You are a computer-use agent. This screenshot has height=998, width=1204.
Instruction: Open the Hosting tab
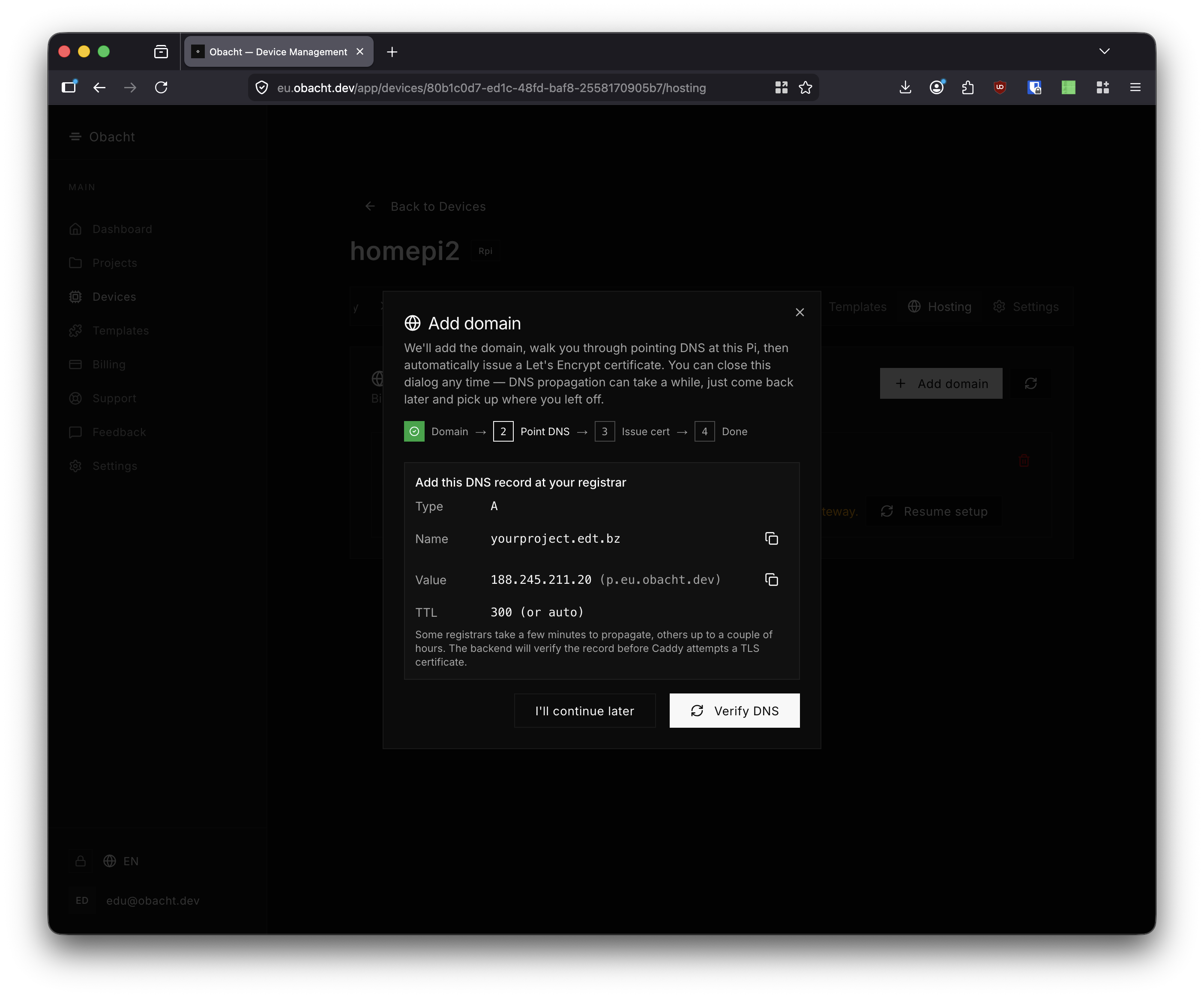940,307
